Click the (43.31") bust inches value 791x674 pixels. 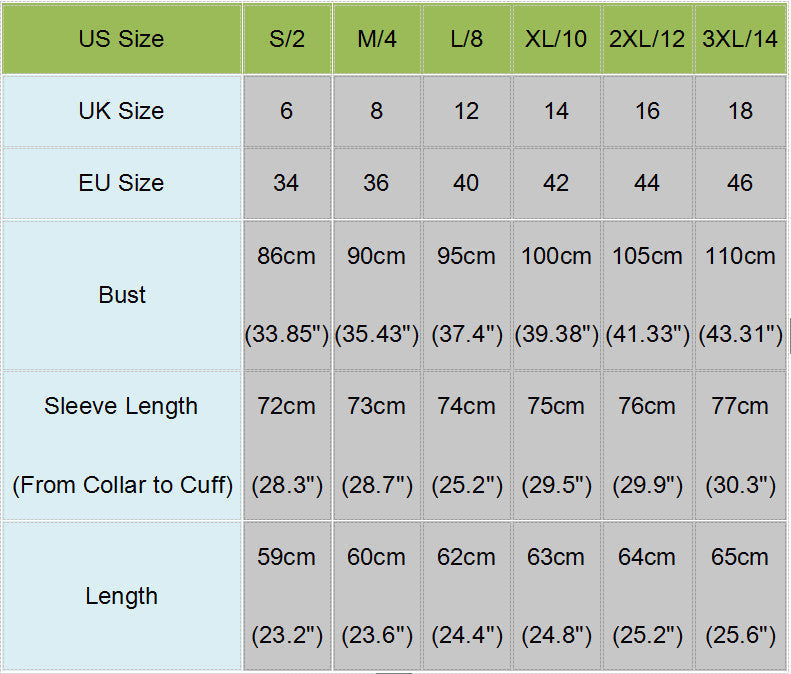(x=740, y=335)
